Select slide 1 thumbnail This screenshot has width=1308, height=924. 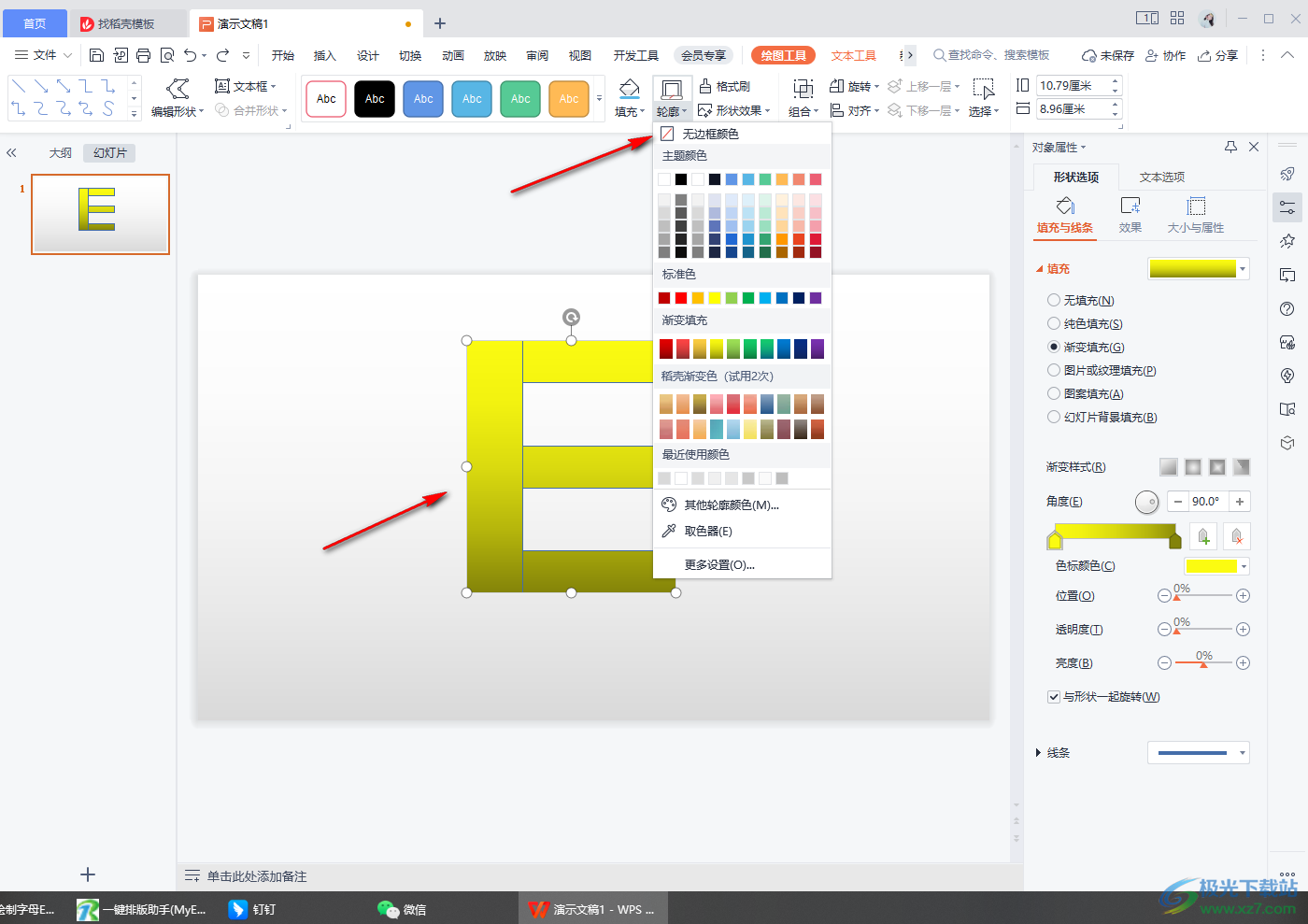pos(100,214)
